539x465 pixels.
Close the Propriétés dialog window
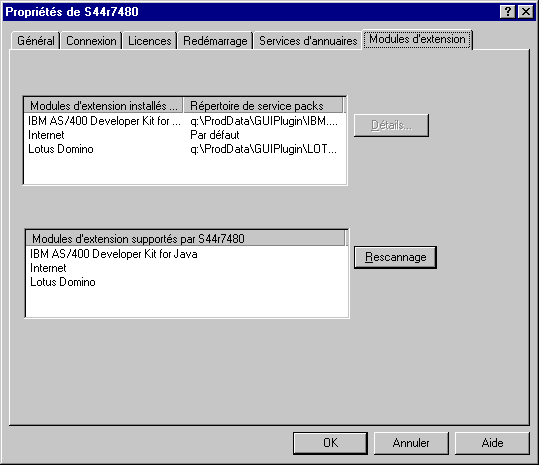pyautogui.click(x=526, y=12)
